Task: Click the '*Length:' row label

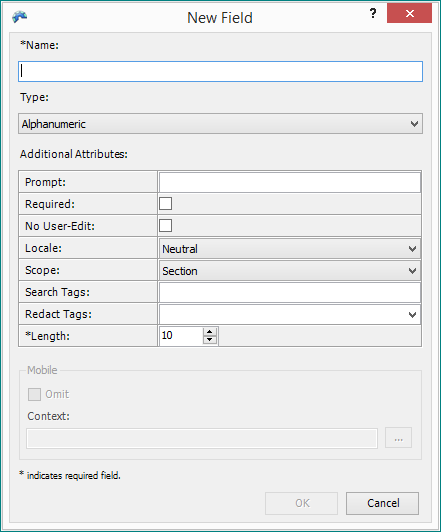Action: [47, 336]
